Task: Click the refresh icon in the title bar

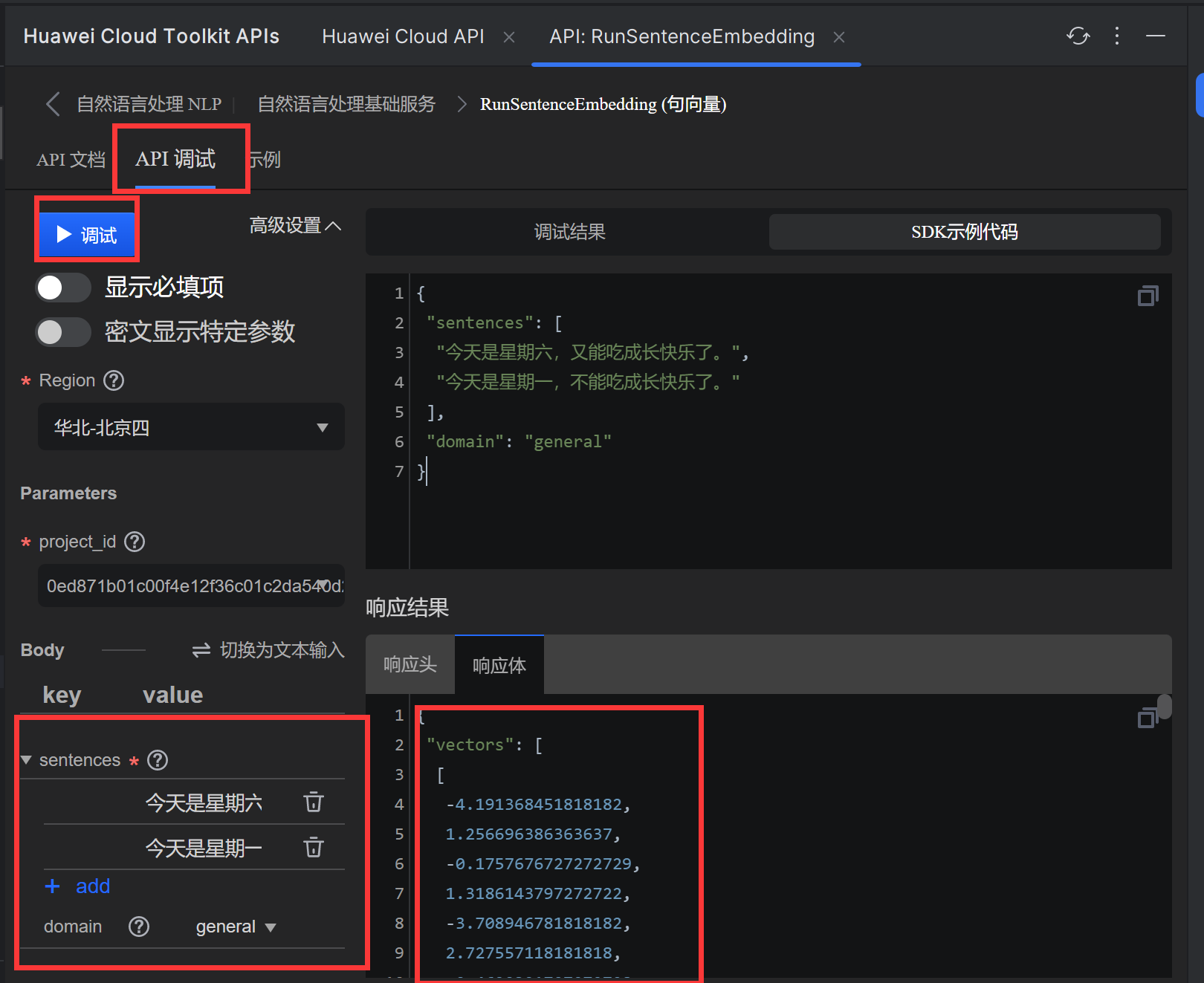Action: (x=1078, y=36)
